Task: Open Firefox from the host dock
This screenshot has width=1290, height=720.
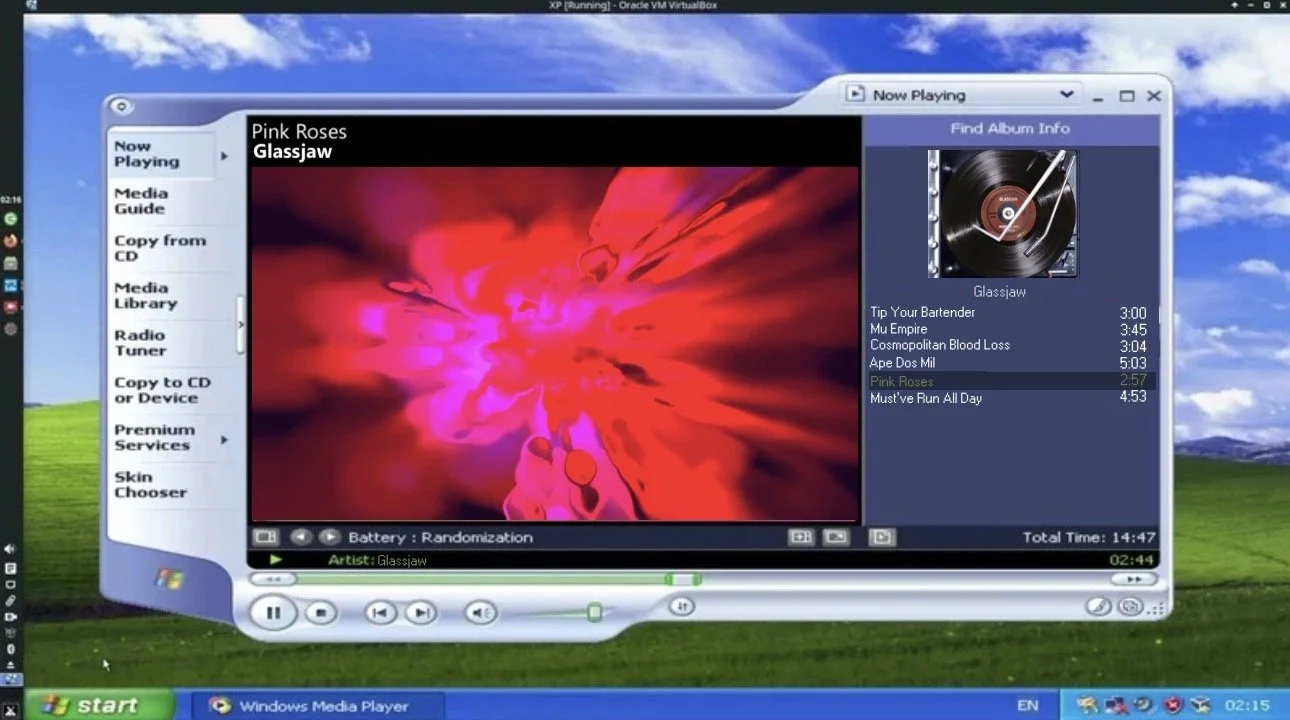Action: (x=11, y=240)
